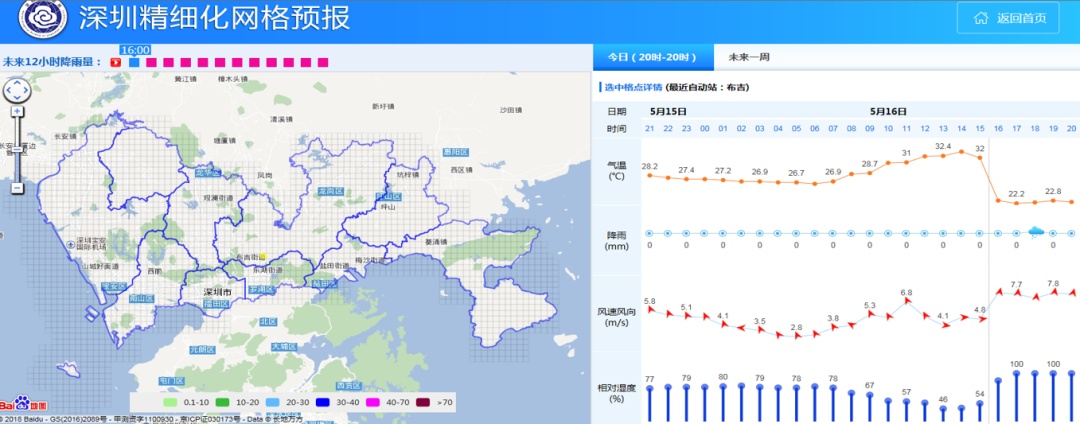Play the 12-hour rainfall animation
This screenshot has width=1080, height=424.
(x=116, y=62)
